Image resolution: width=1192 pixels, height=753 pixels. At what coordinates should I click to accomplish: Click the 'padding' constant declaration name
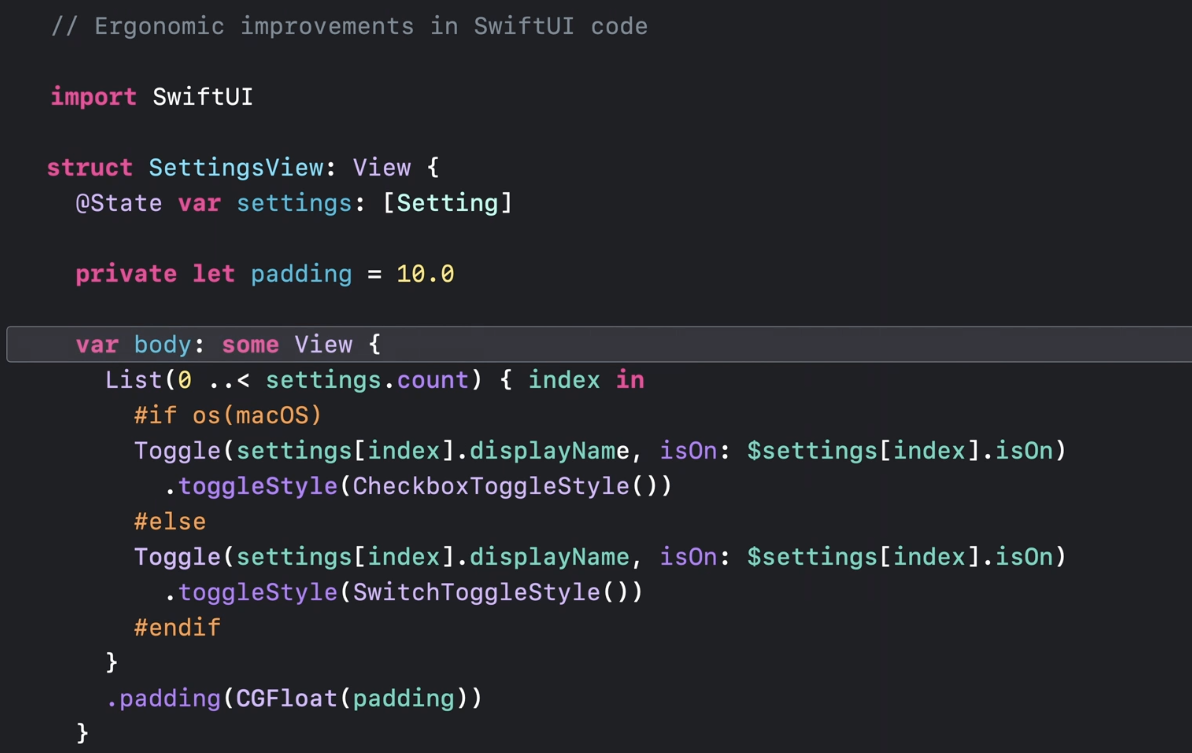point(302,274)
